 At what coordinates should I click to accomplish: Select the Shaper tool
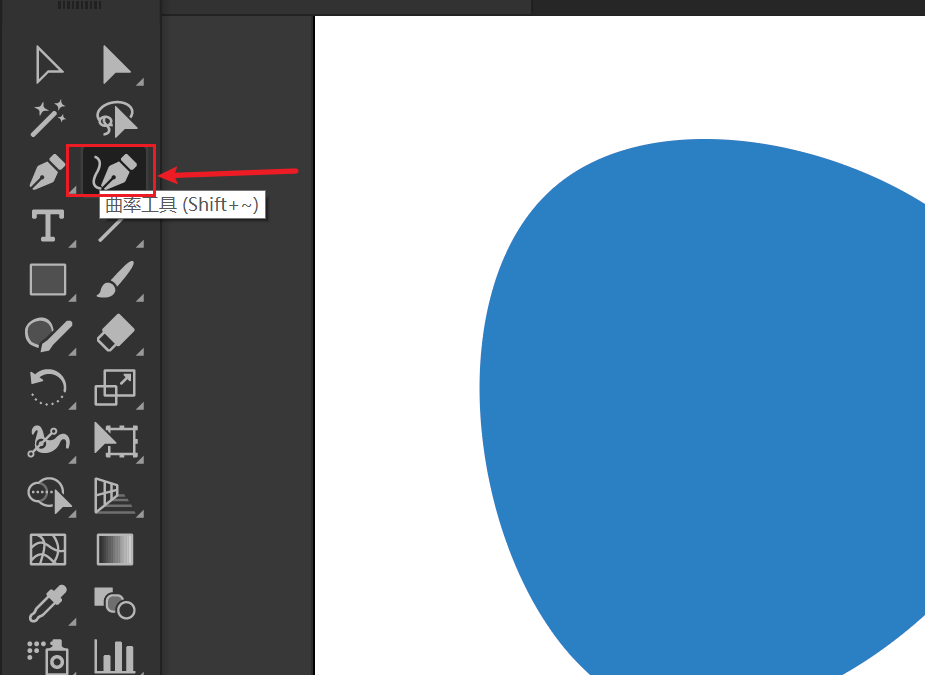click(x=48, y=334)
